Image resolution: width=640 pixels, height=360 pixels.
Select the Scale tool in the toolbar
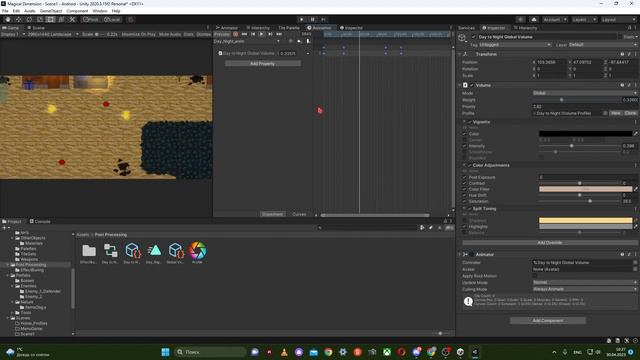(x=40, y=19)
